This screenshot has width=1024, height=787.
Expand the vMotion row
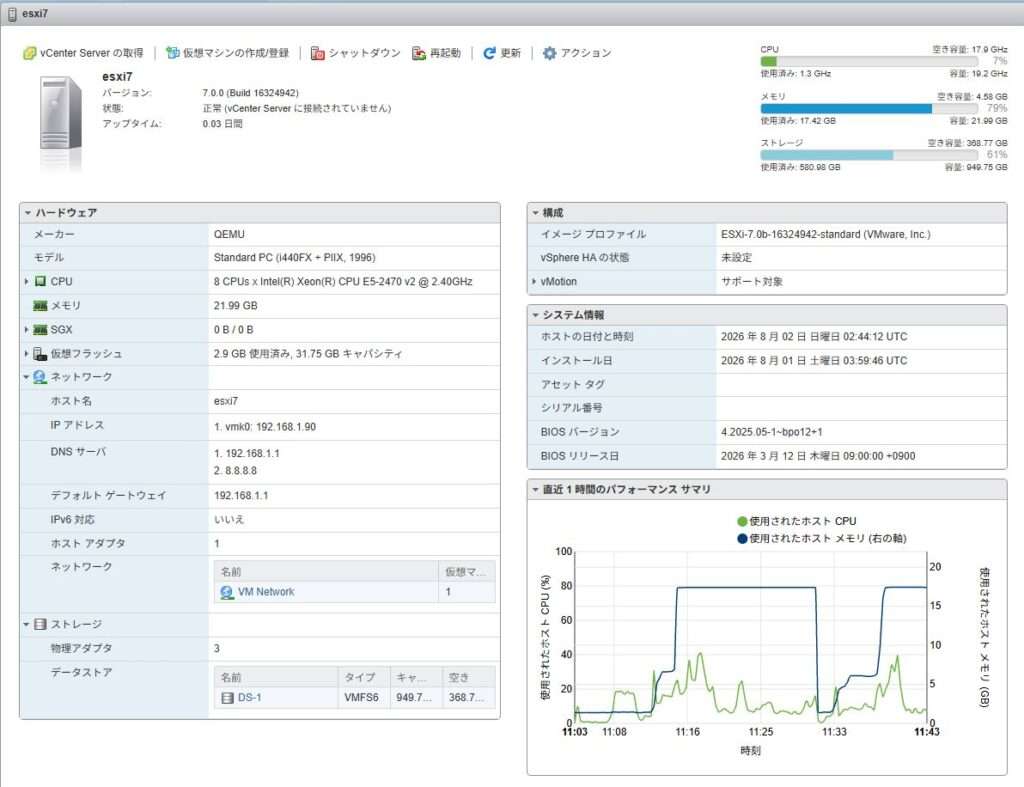point(534,281)
